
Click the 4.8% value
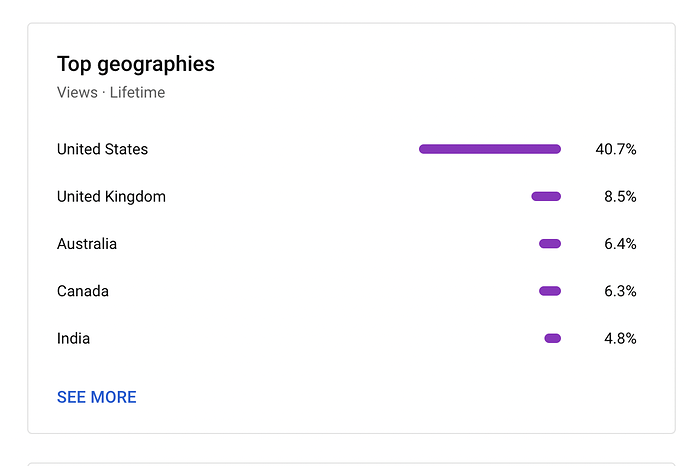pyautogui.click(x=620, y=338)
